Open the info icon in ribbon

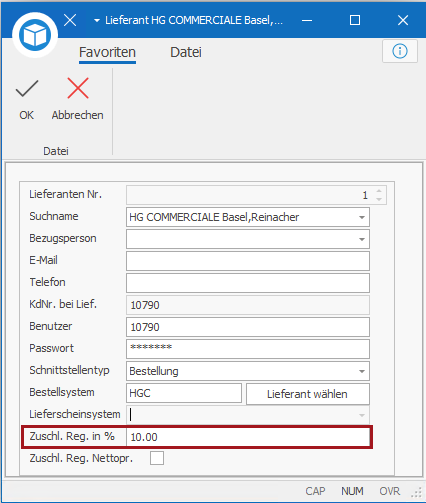[x=400, y=51]
